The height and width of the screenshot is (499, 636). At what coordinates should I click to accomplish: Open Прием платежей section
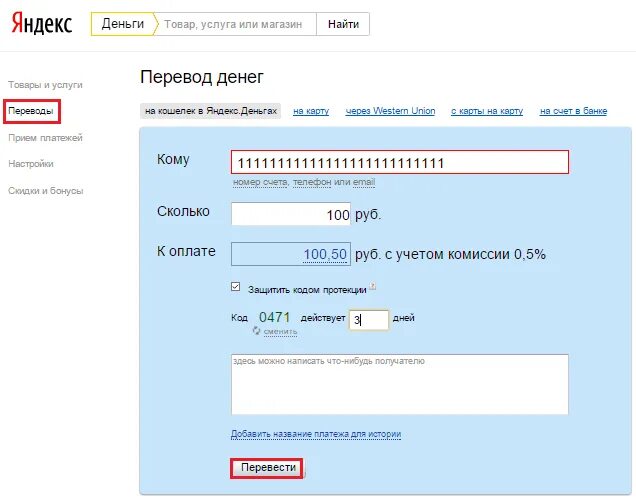pos(45,138)
